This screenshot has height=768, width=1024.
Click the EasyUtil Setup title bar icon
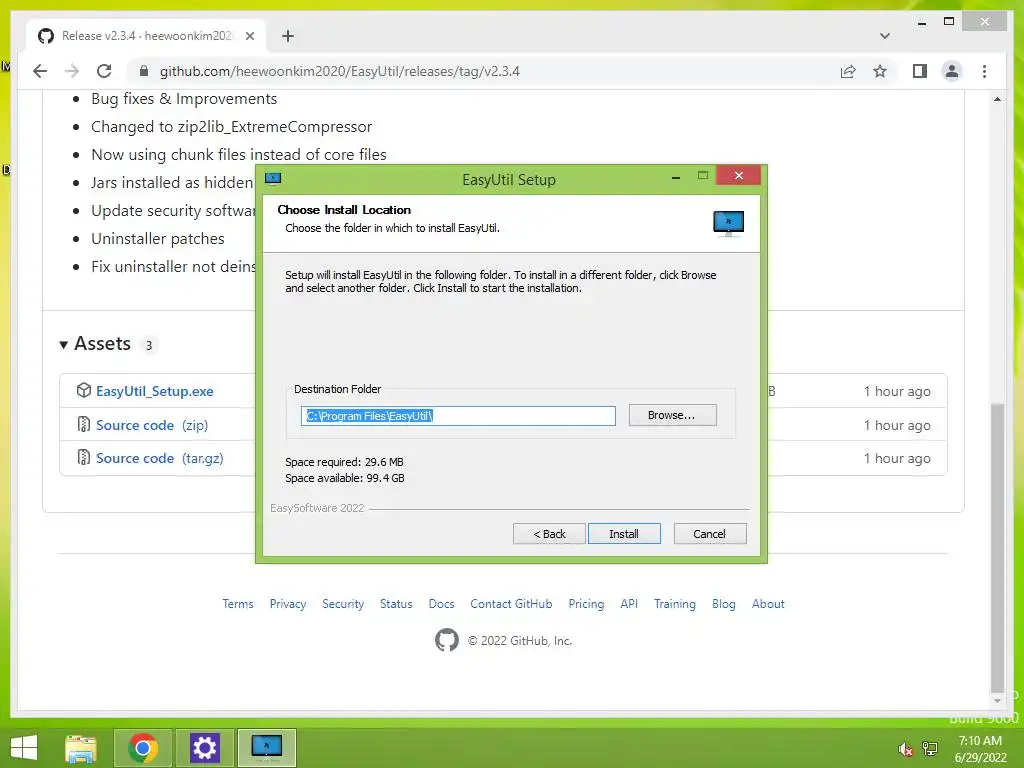click(x=273, y=179)
